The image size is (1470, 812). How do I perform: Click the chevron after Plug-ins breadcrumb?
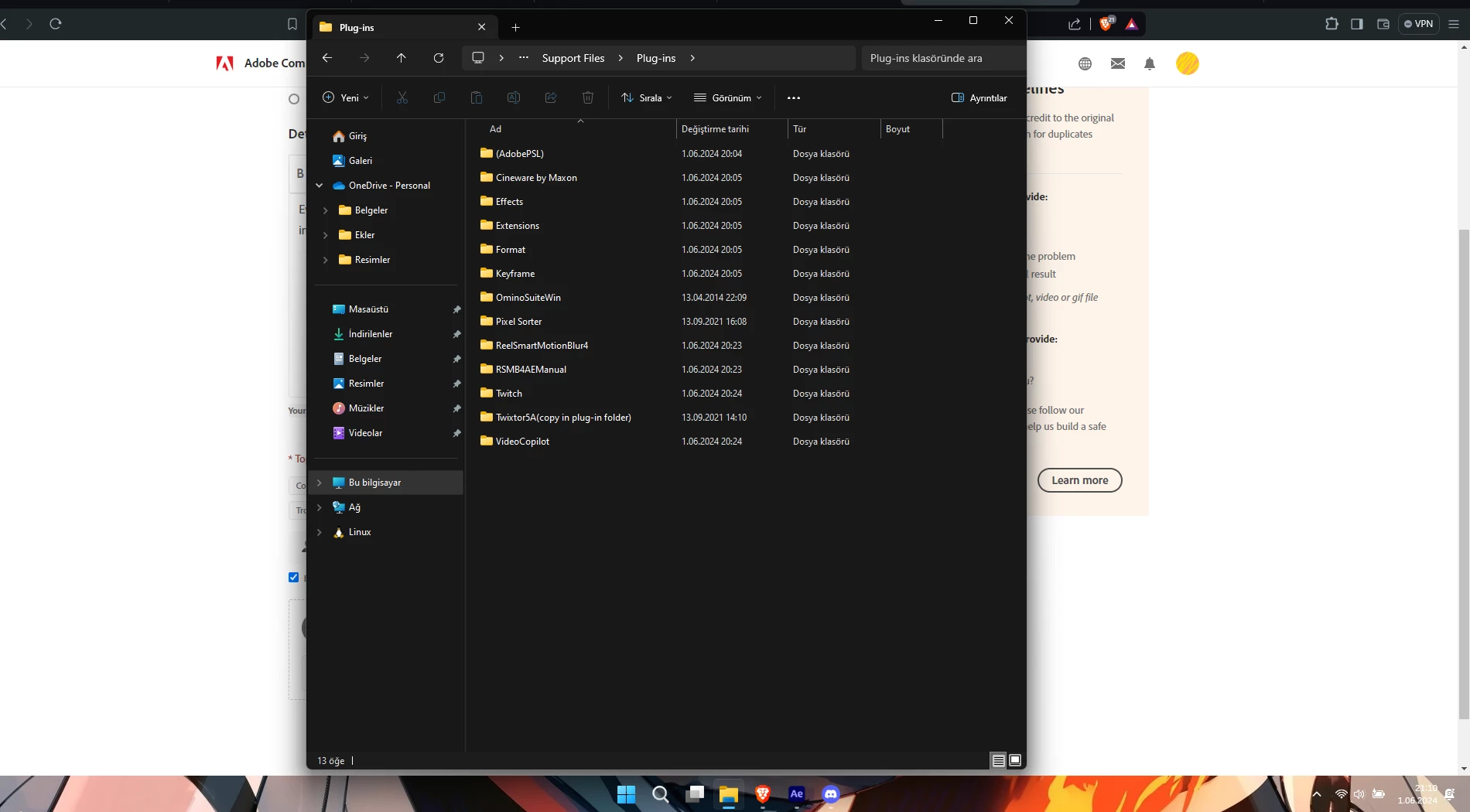pyautogui.click(x=692, y=58)
